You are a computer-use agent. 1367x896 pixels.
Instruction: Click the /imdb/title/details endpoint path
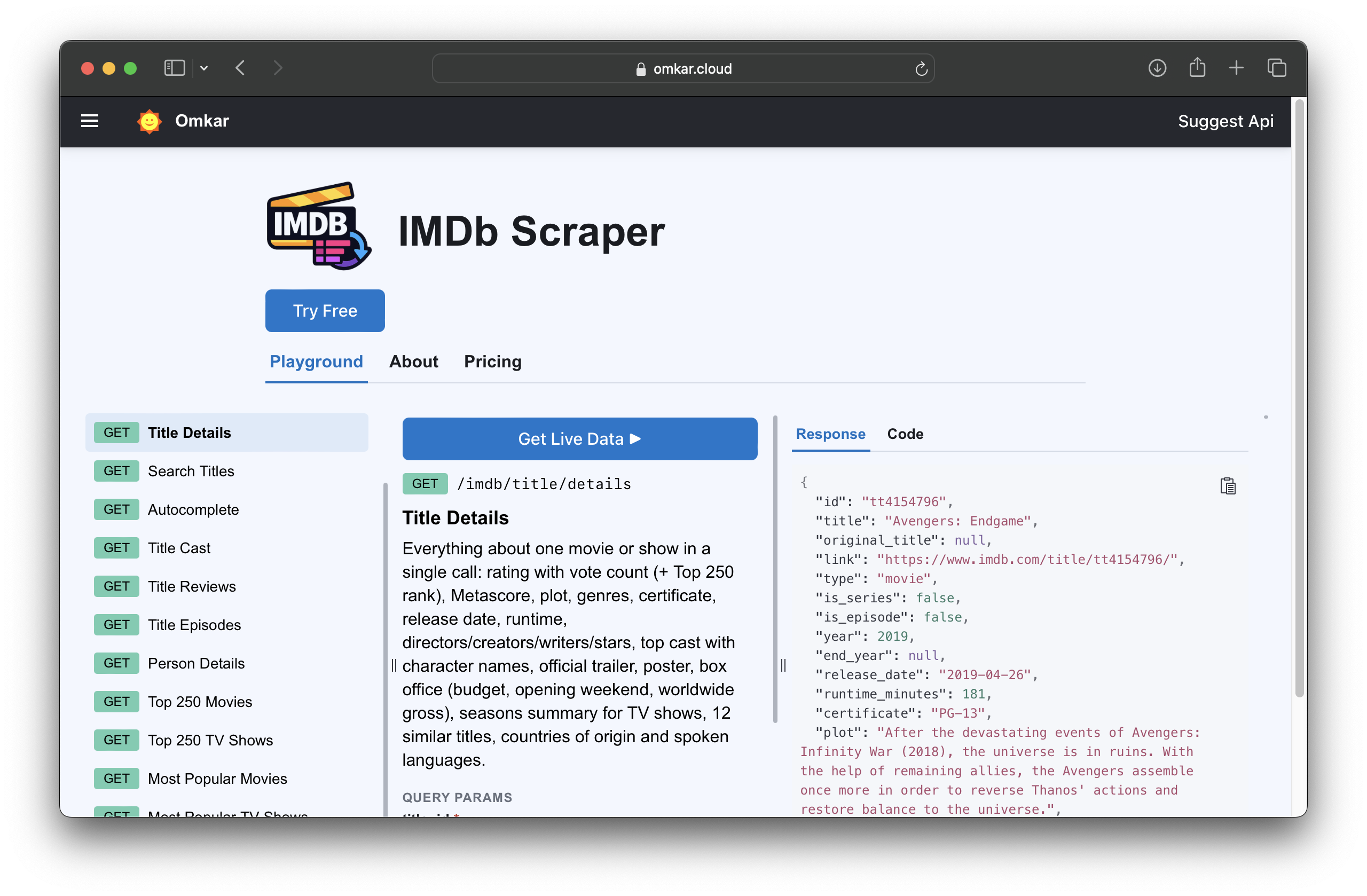click(544, 484)
